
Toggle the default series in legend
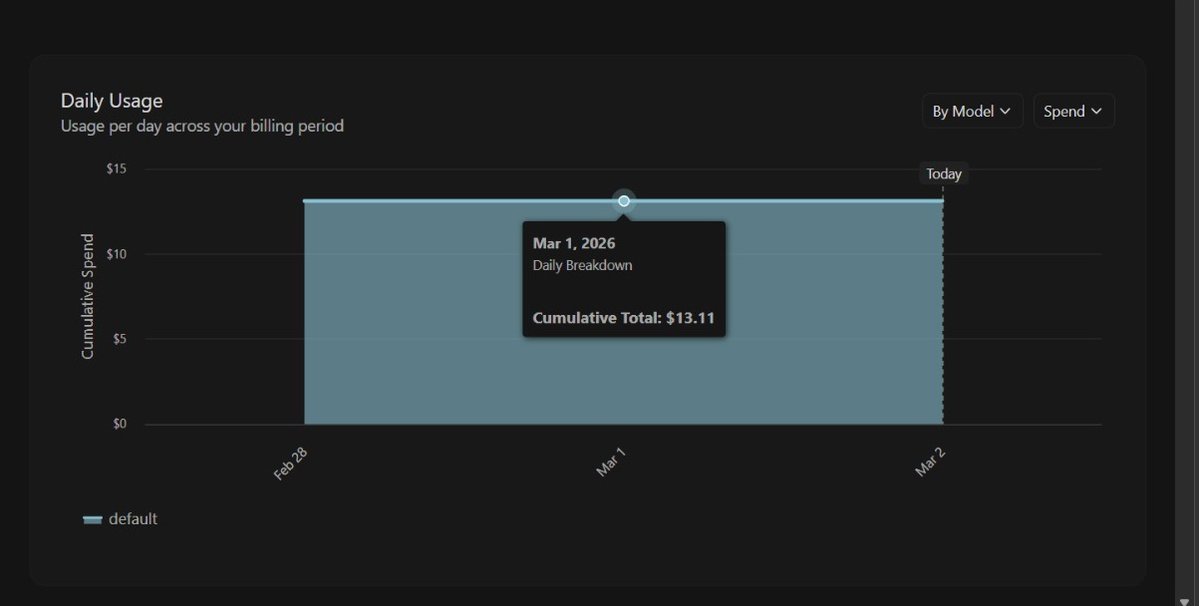click(x=120, y=519)
